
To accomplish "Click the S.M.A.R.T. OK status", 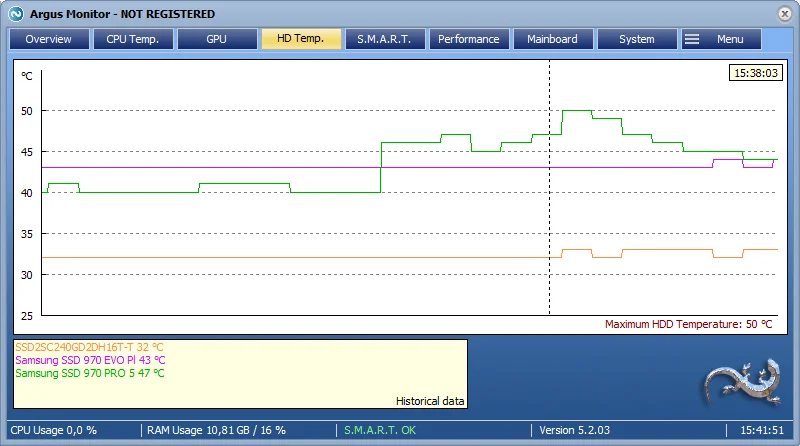I will tap(380, 430).
